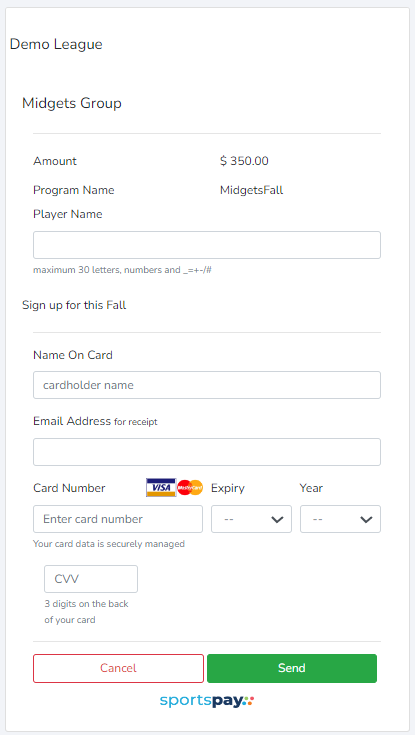
Task: Click the Midgets Group title
Action: 72,103
